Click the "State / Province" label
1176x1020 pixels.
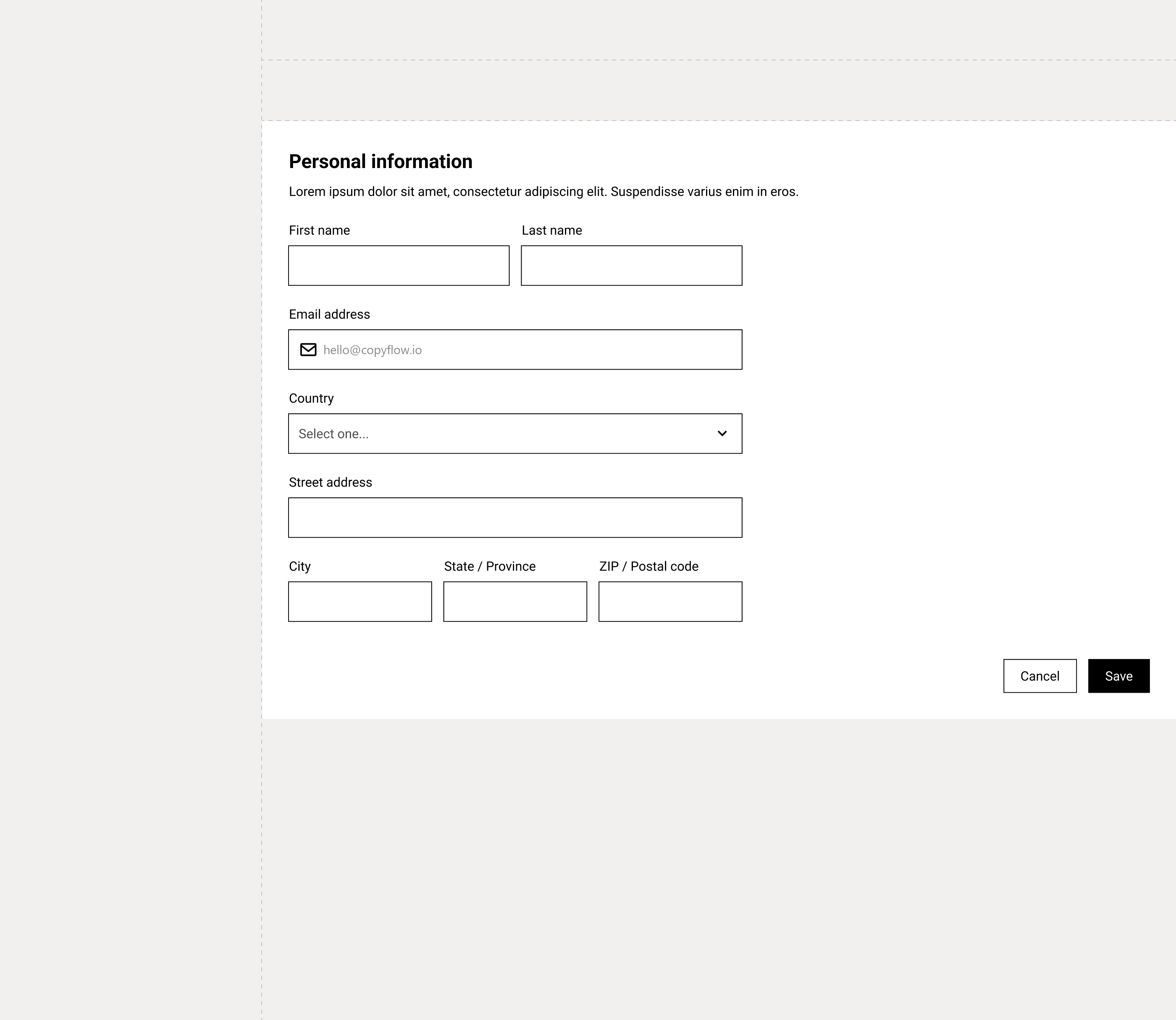click(490, 566)
